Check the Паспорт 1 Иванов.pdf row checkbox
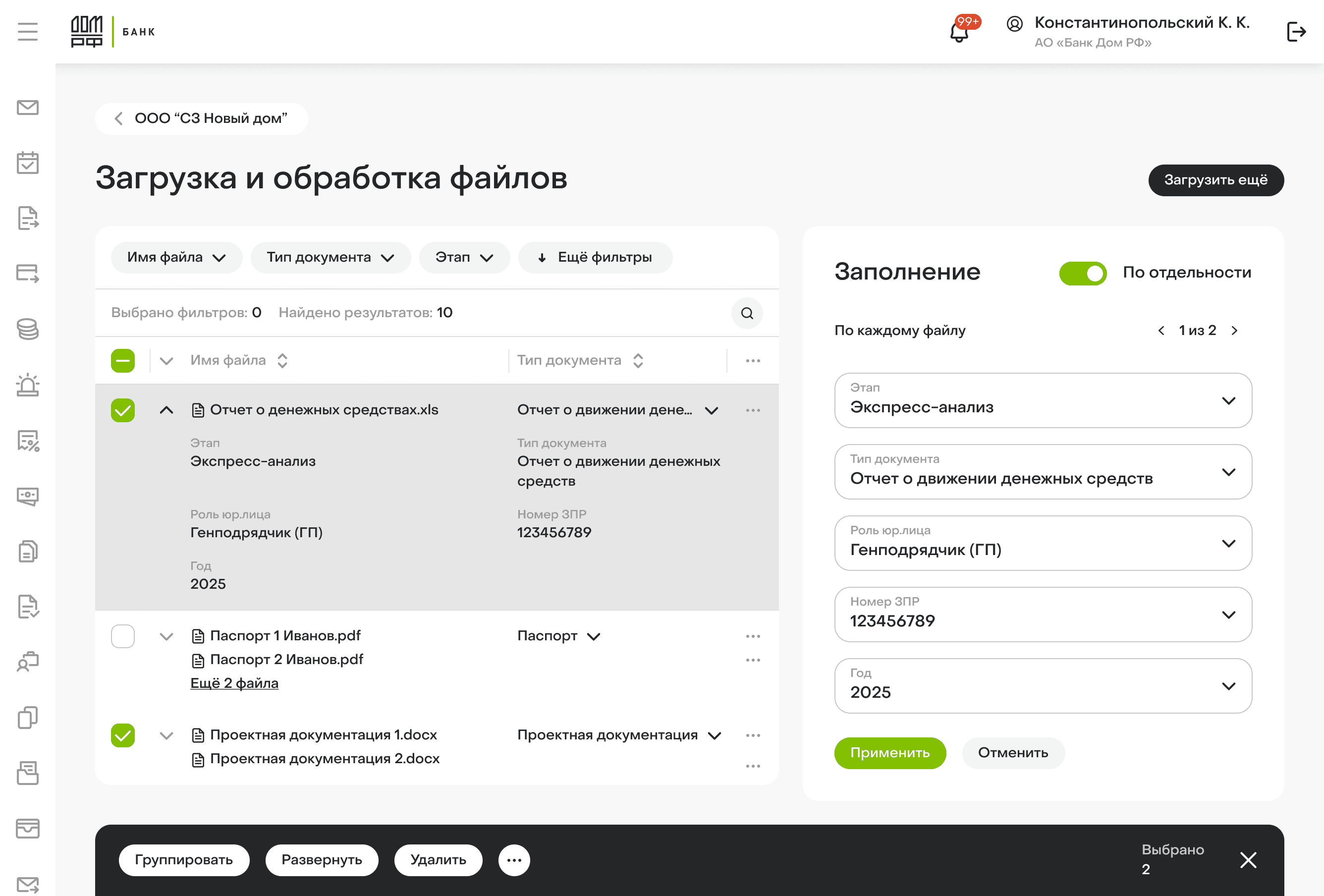Viewport: 1324px width, 896px height. (x=122, y=636)
